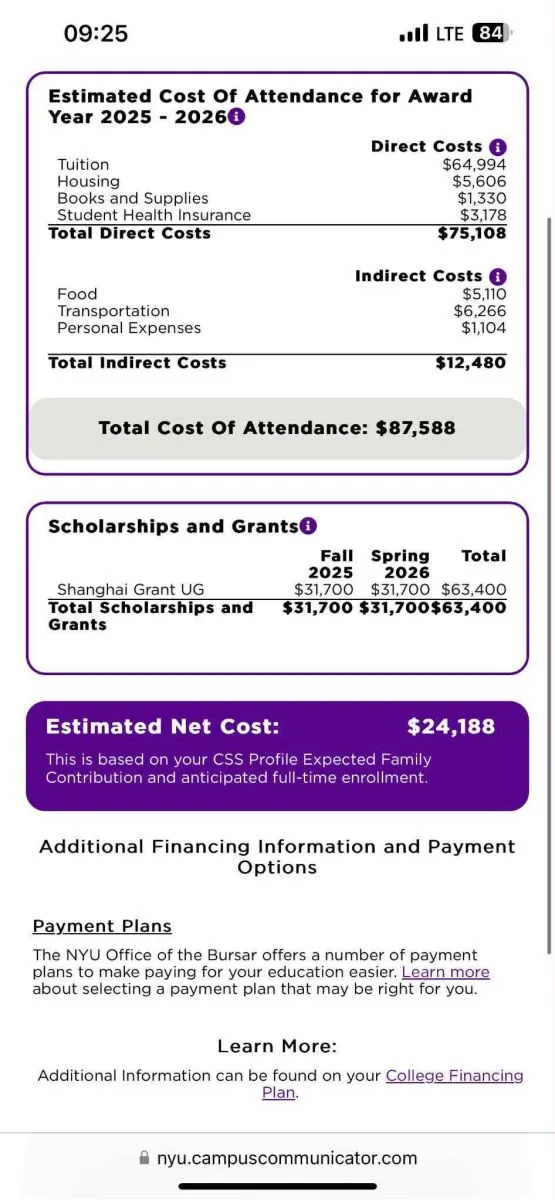Tap the lock icon before the URL
555x1200 pixels.
click(145, 1158)
